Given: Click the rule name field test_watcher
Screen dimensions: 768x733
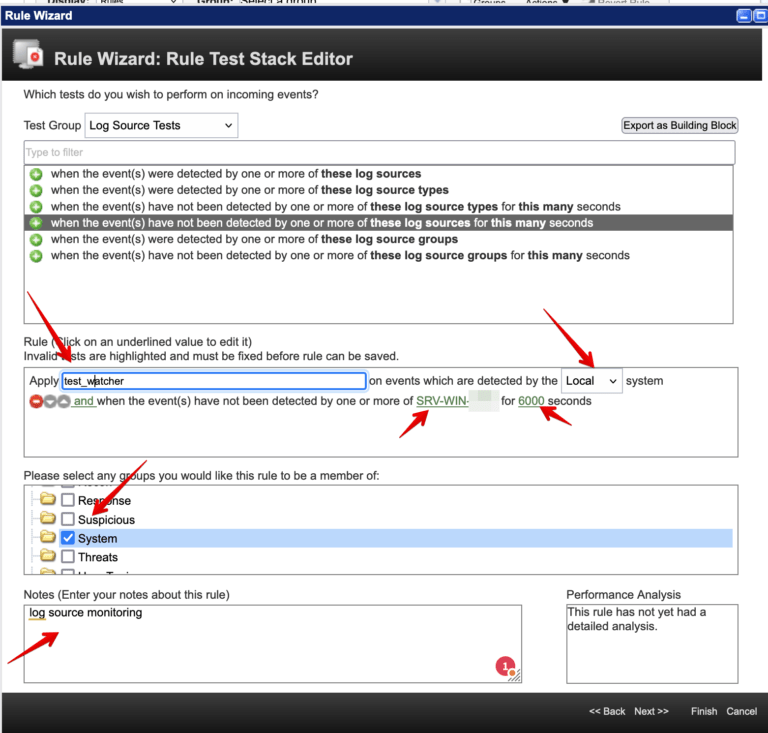Looking at the screenshot, I should [x=214, y=381].
